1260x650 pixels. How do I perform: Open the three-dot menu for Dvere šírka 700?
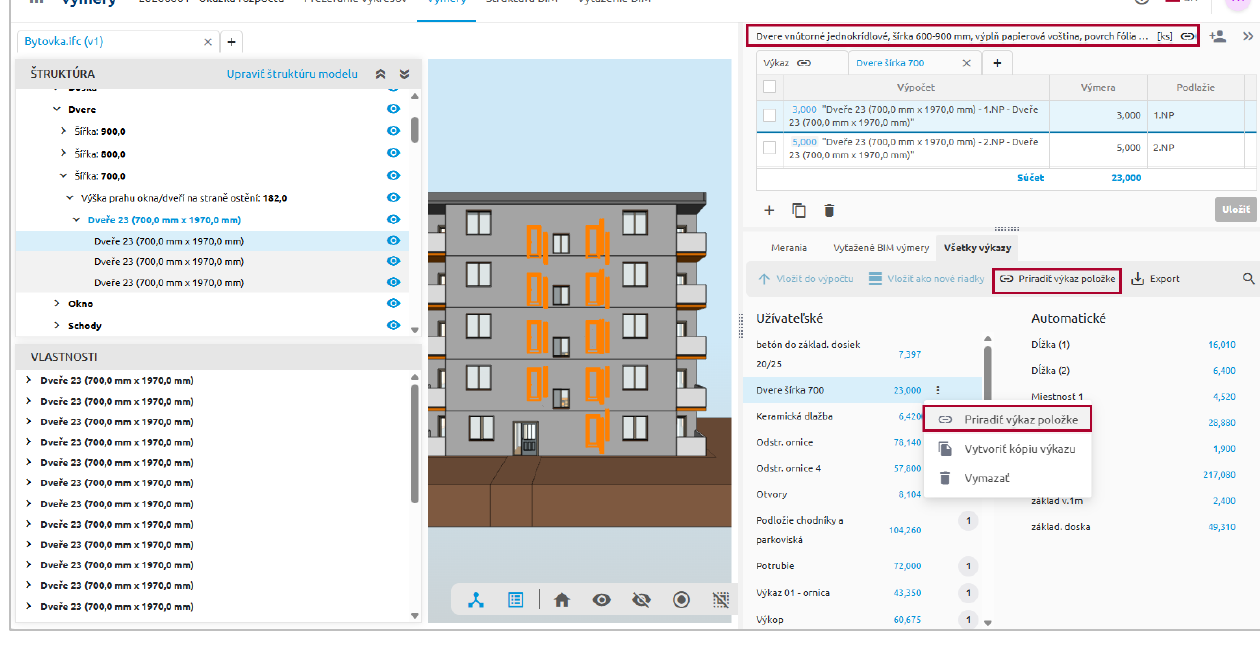pos(937,390)
